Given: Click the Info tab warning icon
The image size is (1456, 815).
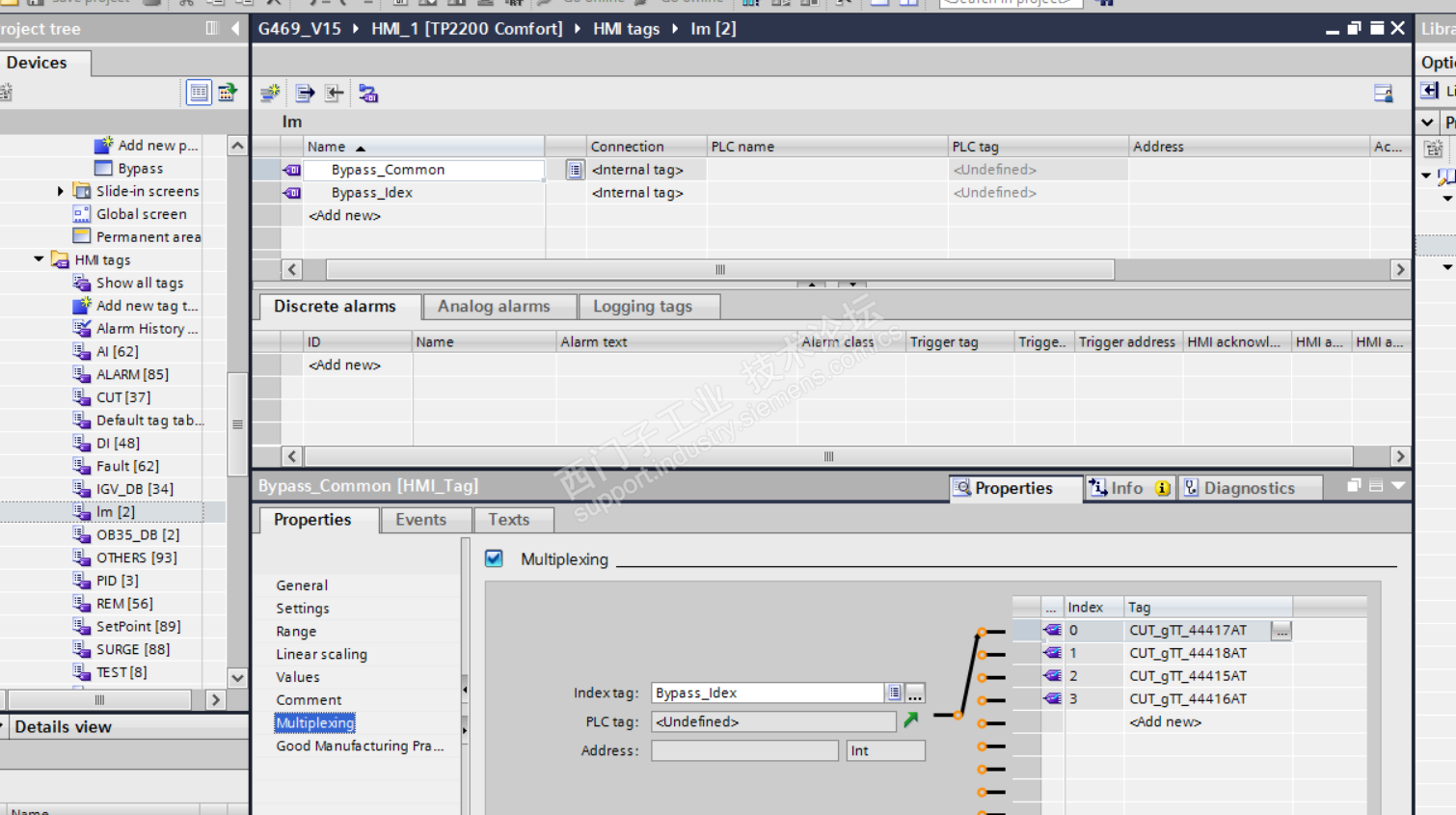Looking at the screenshot, I should point(1162,488).
